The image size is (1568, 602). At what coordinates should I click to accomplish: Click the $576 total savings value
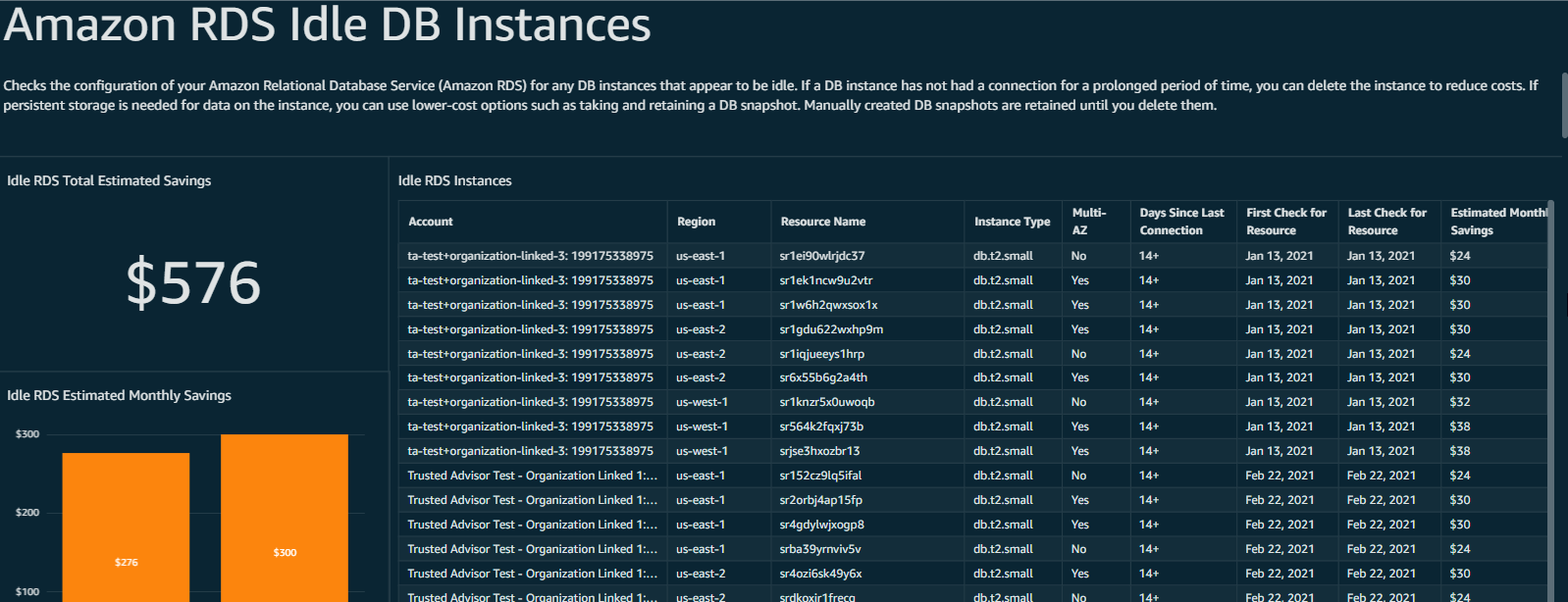193,282
